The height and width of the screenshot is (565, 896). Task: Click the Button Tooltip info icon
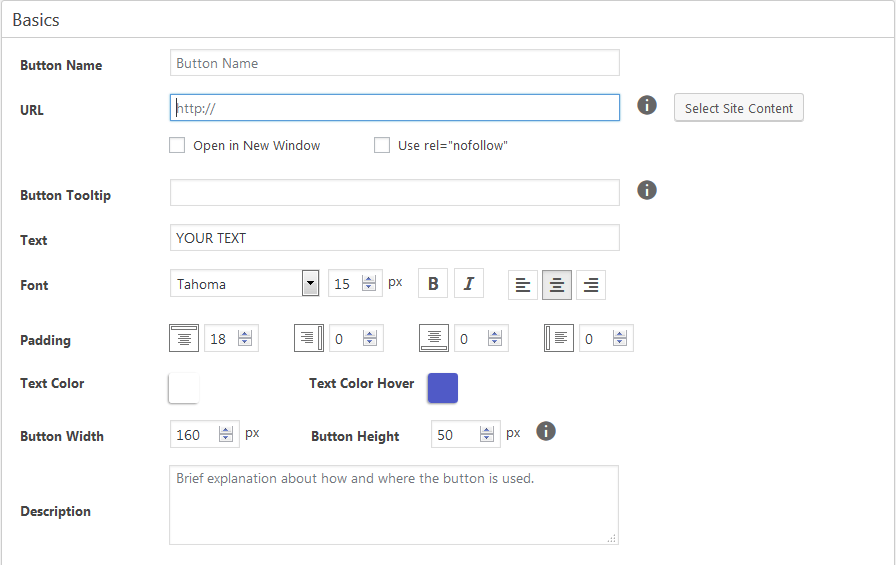647,190
